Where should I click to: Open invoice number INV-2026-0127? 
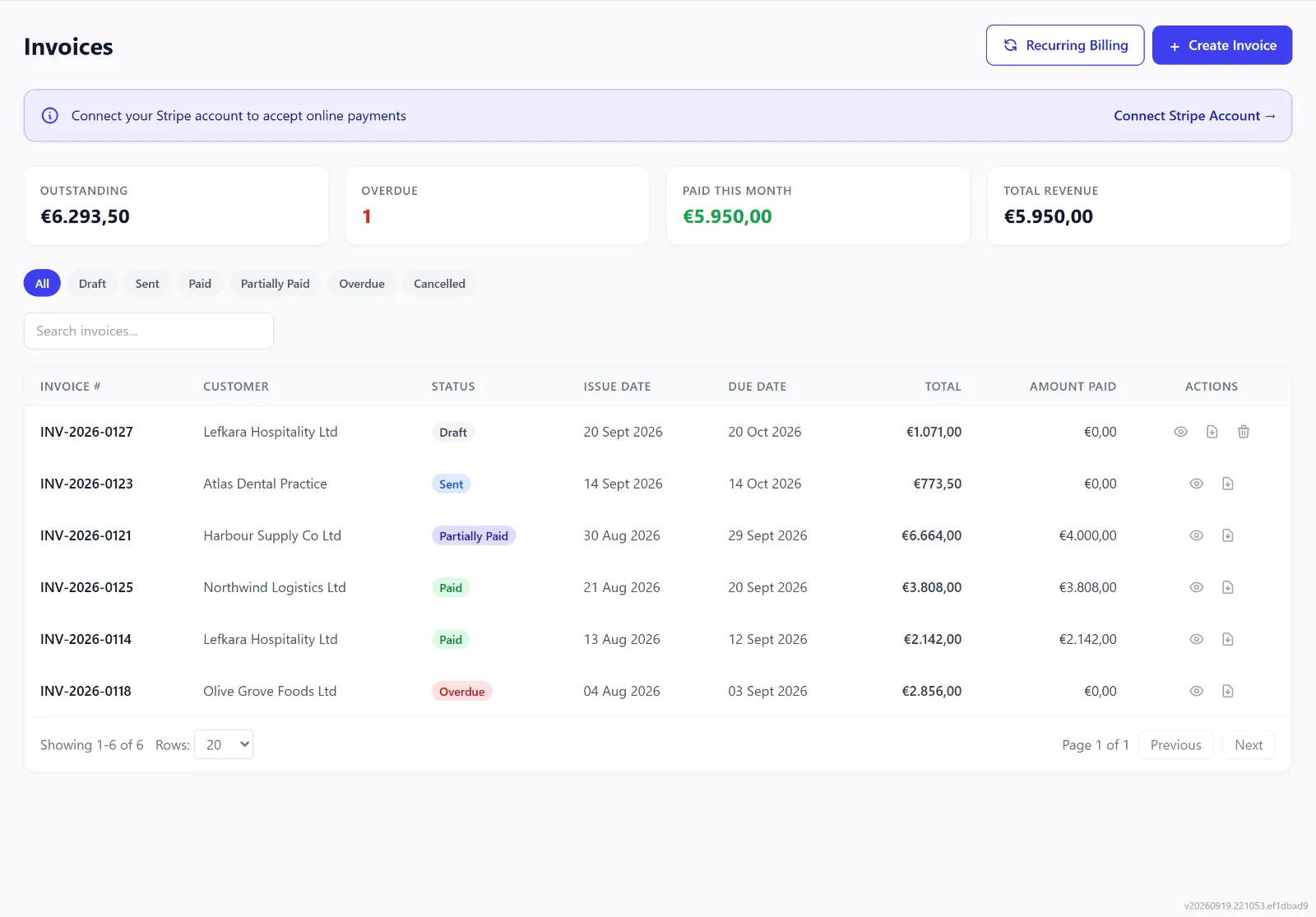click(x=86, y=432)
